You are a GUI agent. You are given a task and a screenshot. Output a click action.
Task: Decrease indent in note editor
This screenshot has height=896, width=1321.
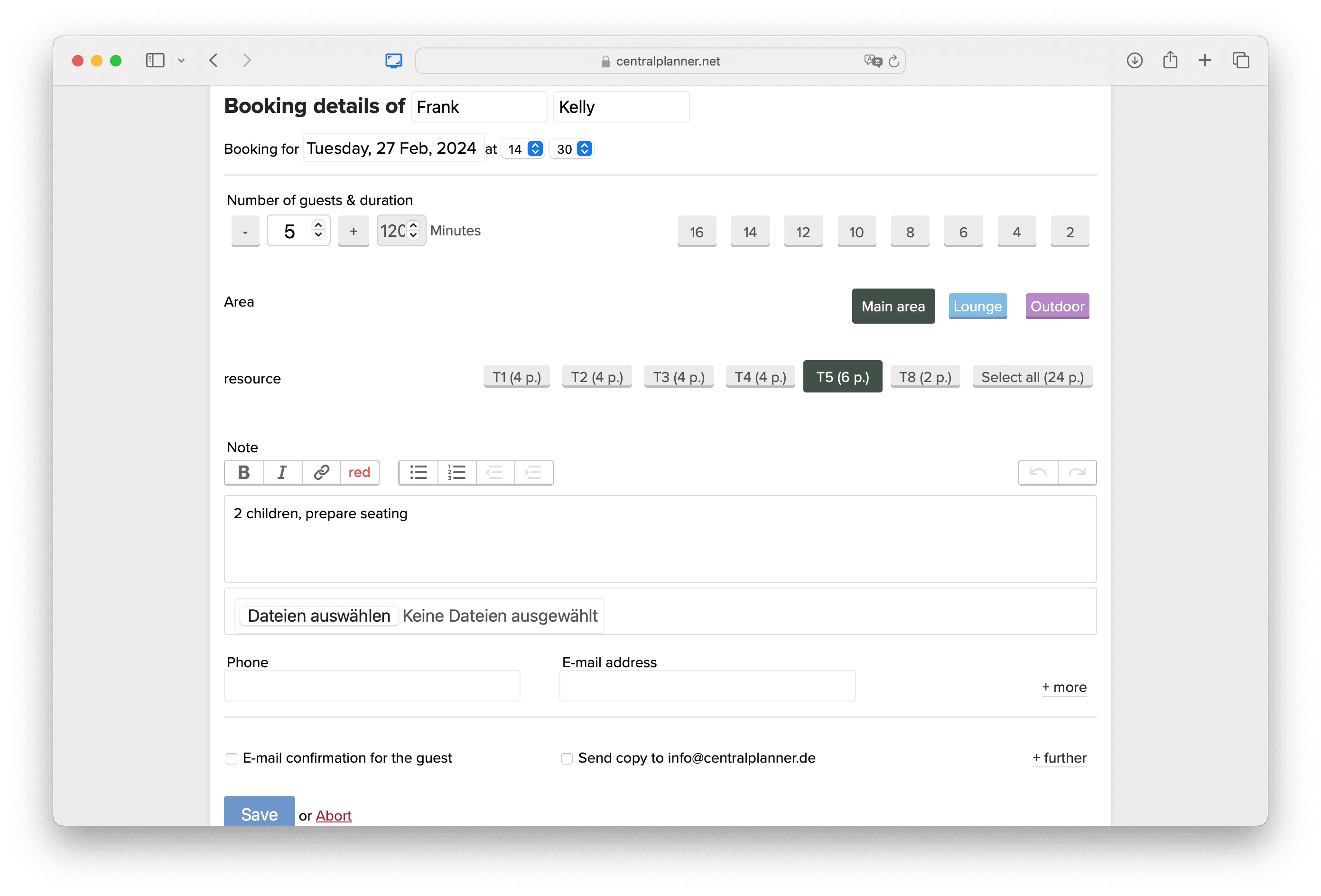[x=495, y=473]
